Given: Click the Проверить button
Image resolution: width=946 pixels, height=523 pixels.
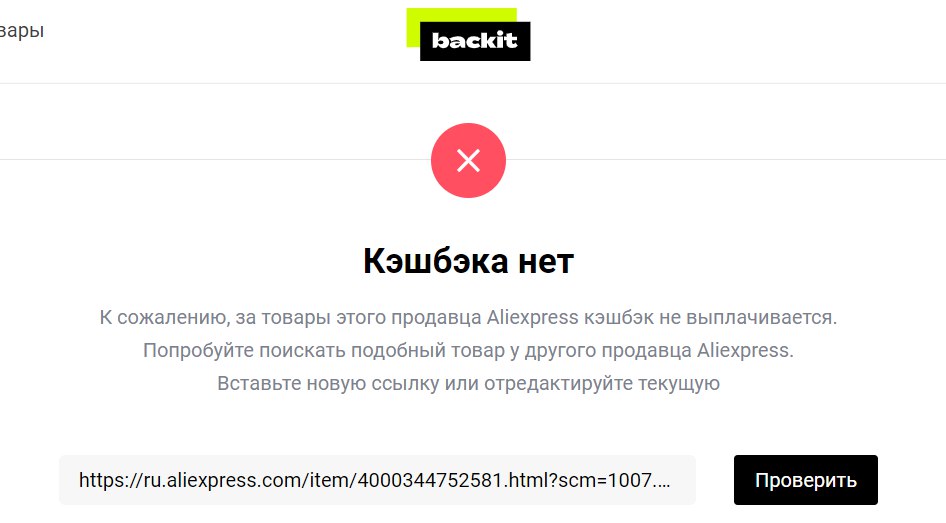Looking at the screenshot, I should click(x=805, y=480).
